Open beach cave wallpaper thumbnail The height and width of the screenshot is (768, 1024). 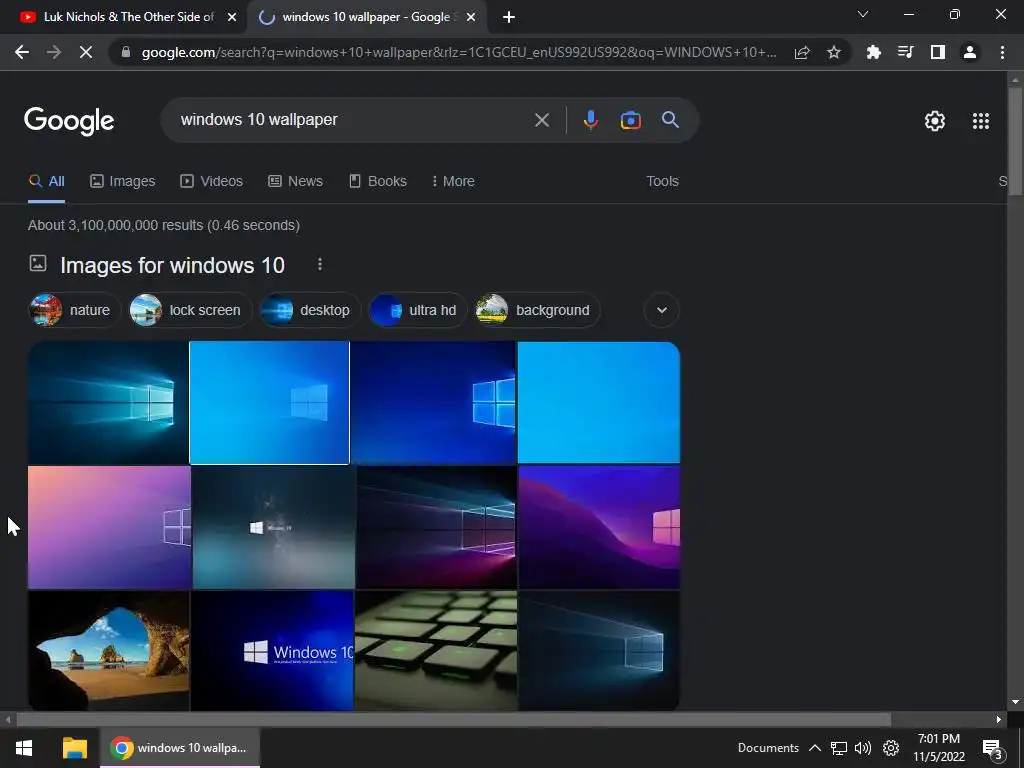pyautogui.click(x=108, y=650)
